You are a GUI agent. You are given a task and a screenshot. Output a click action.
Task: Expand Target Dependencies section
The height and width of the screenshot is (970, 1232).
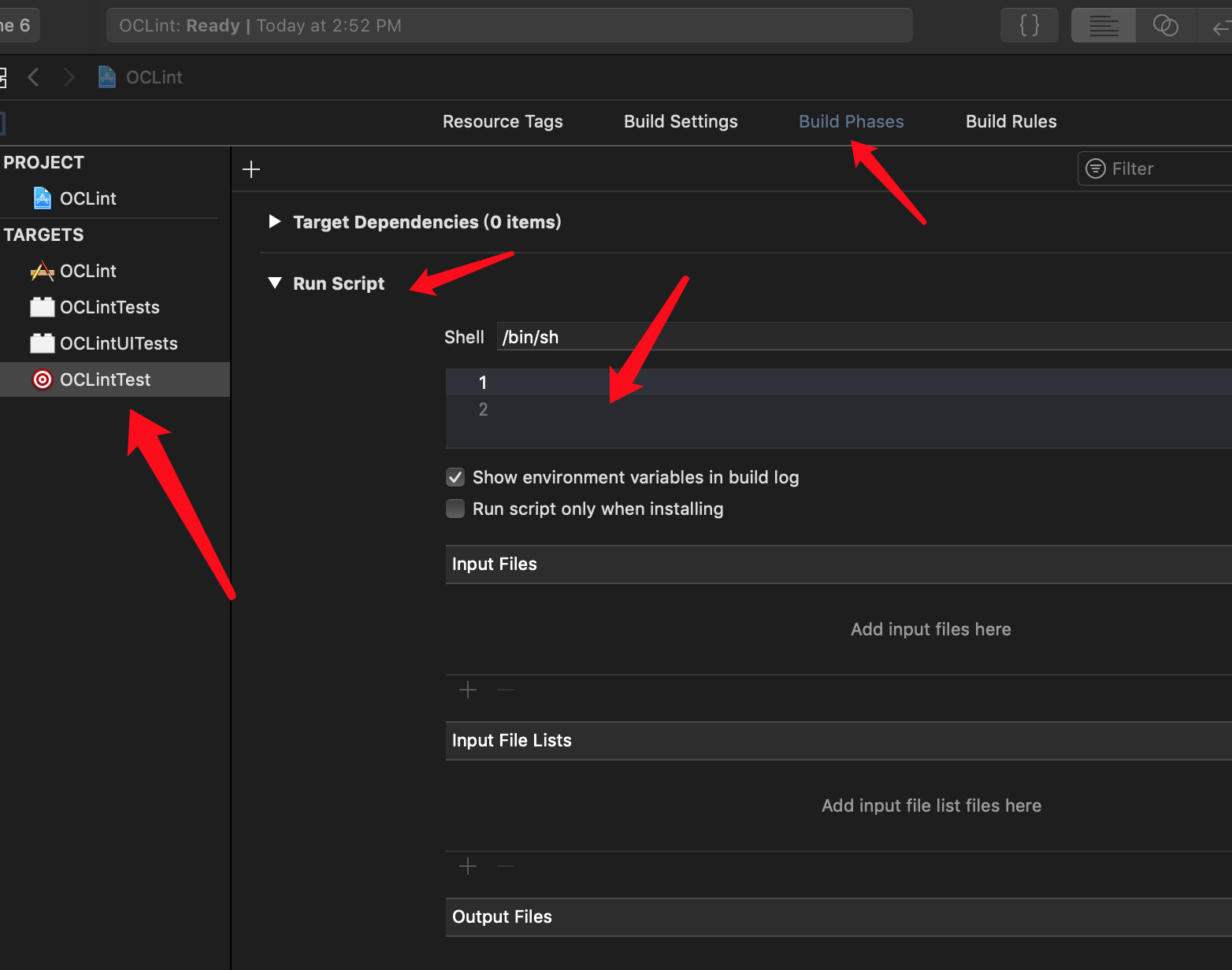(x=275, y=222)
